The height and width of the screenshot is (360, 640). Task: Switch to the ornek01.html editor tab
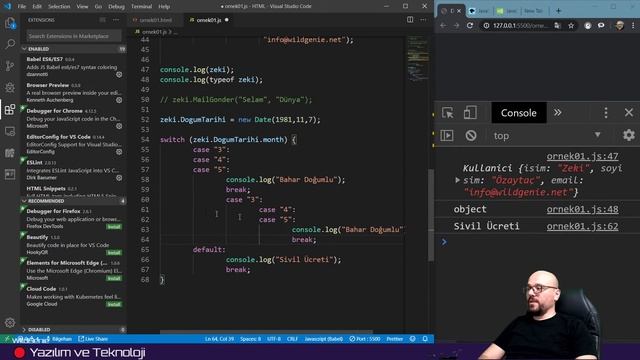[156, 20]
